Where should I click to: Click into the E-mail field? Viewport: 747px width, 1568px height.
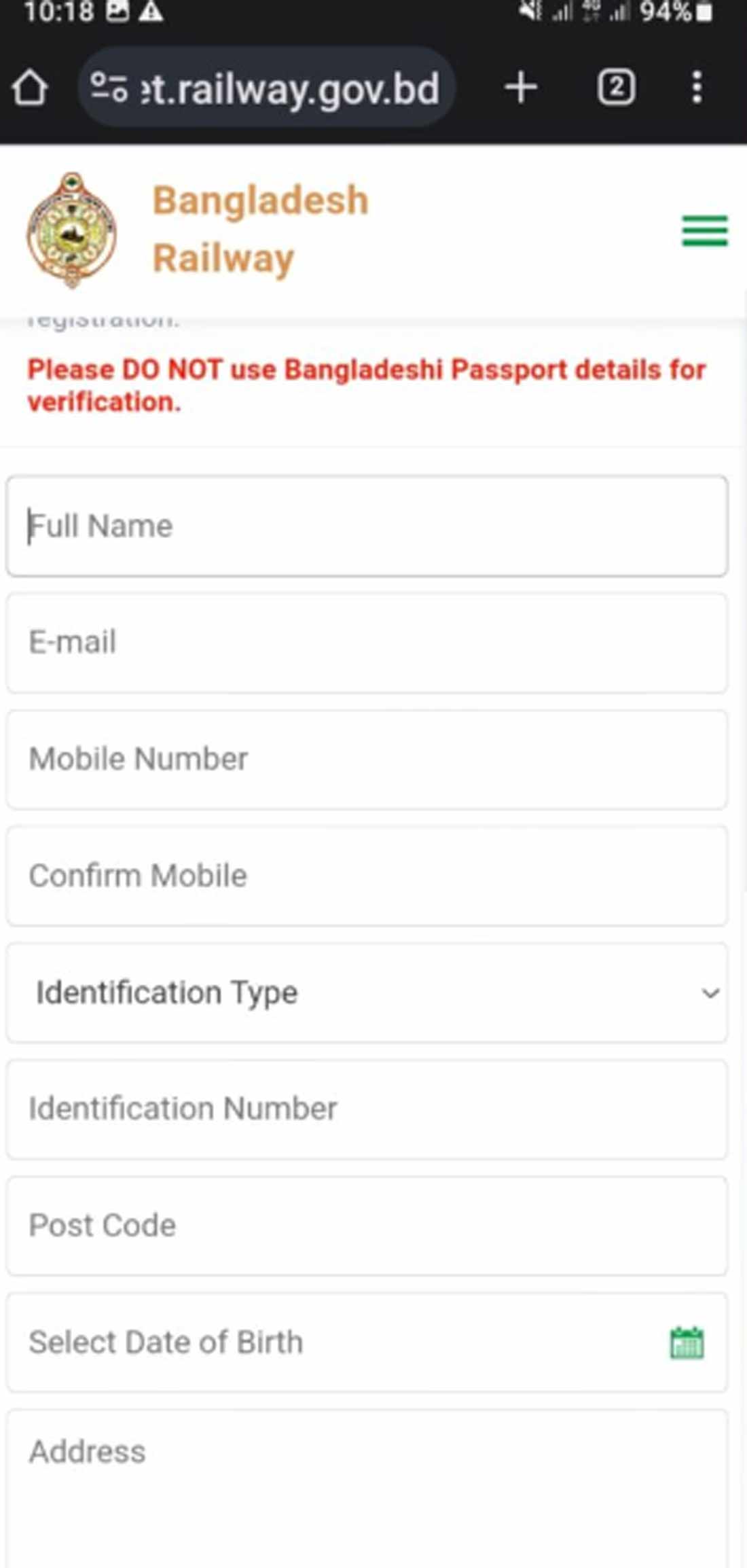pos(367,643)
